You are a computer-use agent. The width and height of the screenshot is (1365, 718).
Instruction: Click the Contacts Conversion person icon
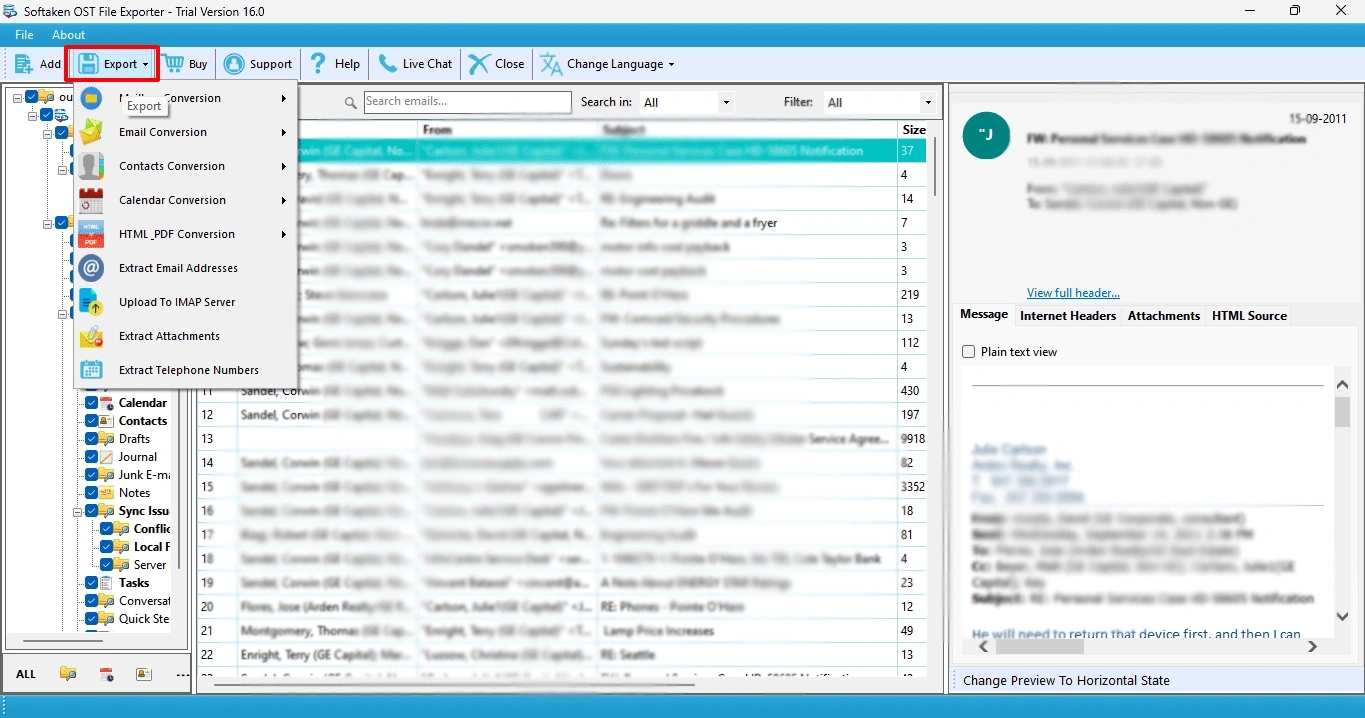(91, 166)
